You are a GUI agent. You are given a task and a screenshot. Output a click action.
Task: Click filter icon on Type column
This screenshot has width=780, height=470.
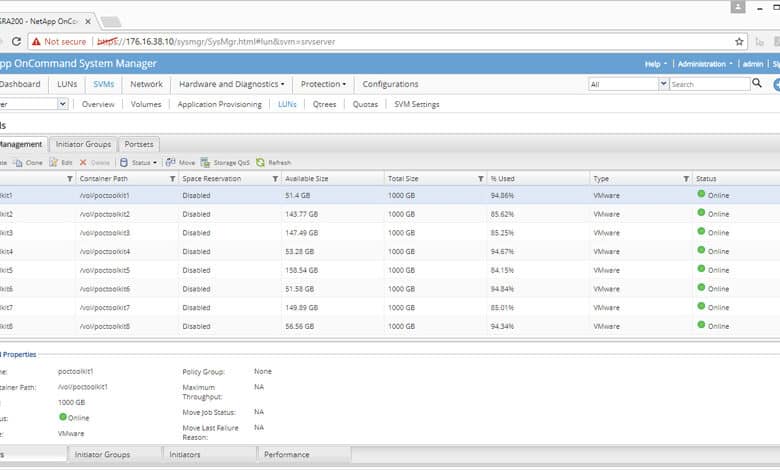pos(686,179)
